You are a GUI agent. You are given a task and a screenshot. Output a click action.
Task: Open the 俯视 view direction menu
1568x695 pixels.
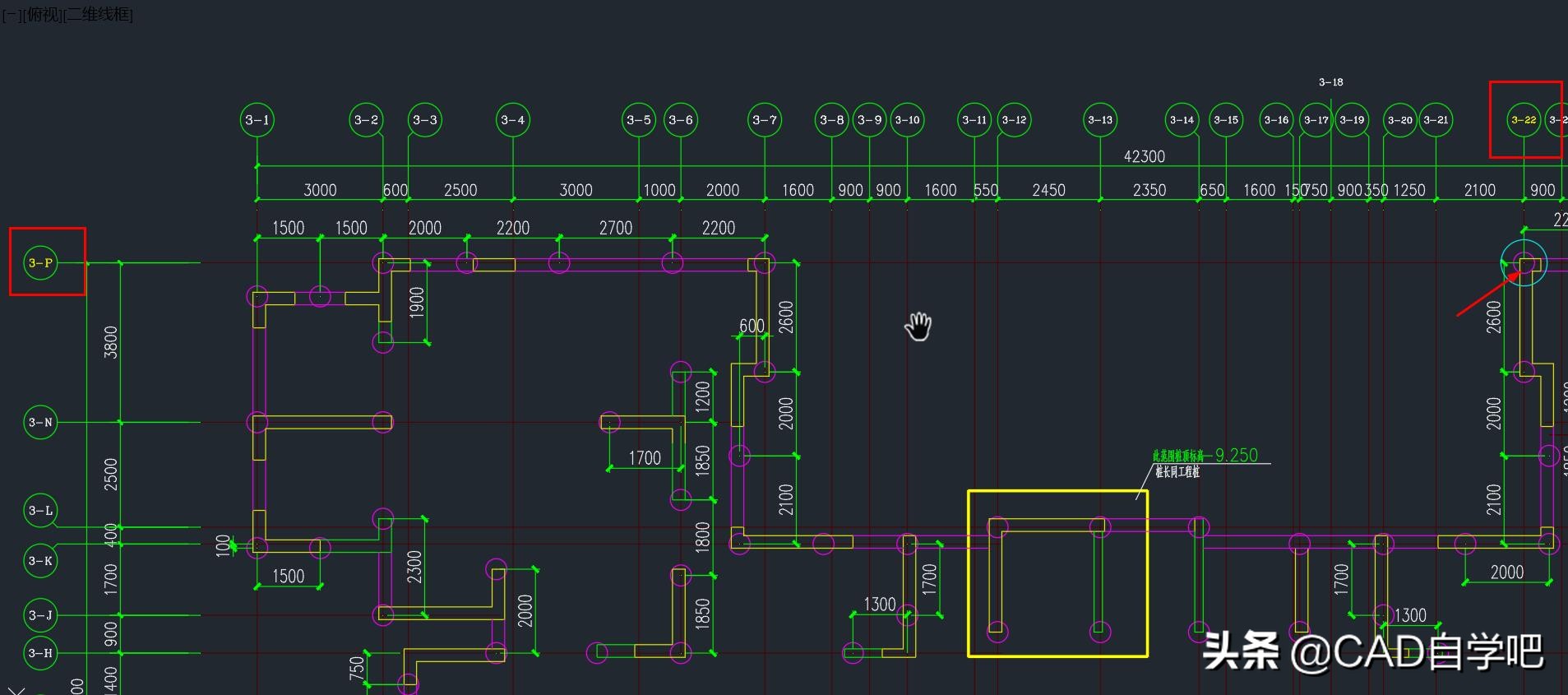(44, 15)
